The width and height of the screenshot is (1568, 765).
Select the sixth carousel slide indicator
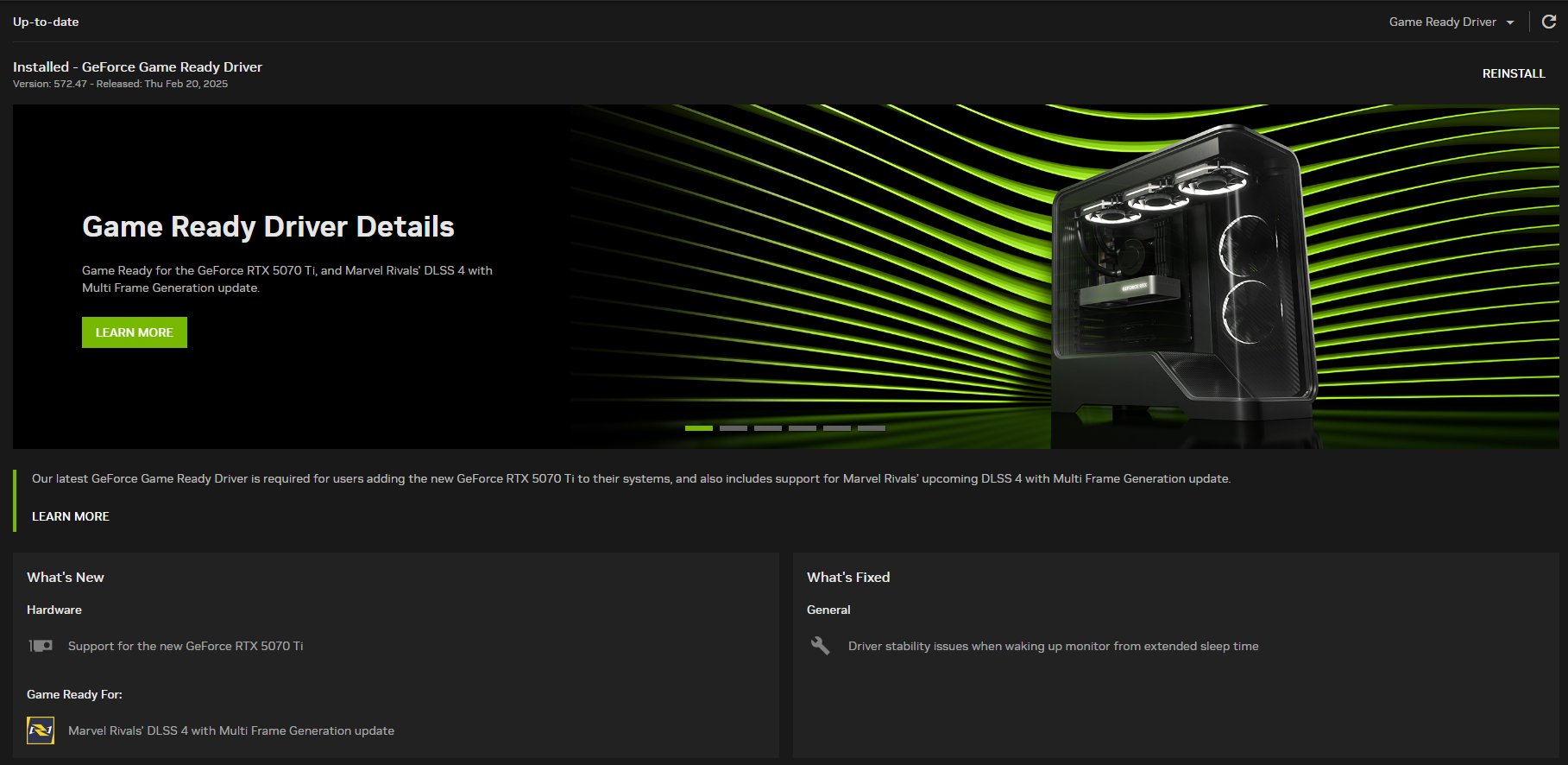[x=872, y=428]
